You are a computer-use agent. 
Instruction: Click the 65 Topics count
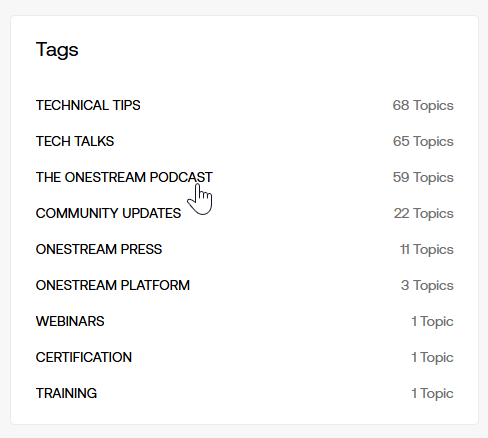(x=423, y=141)
